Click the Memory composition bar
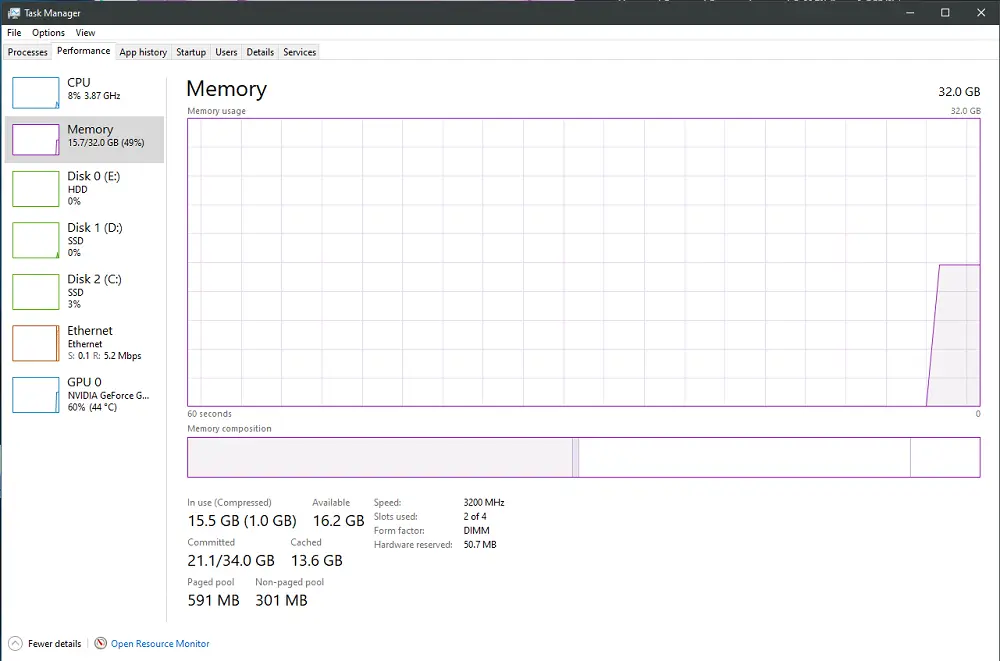This screenshot has width=1000, height=661. (x=583, y=457)
